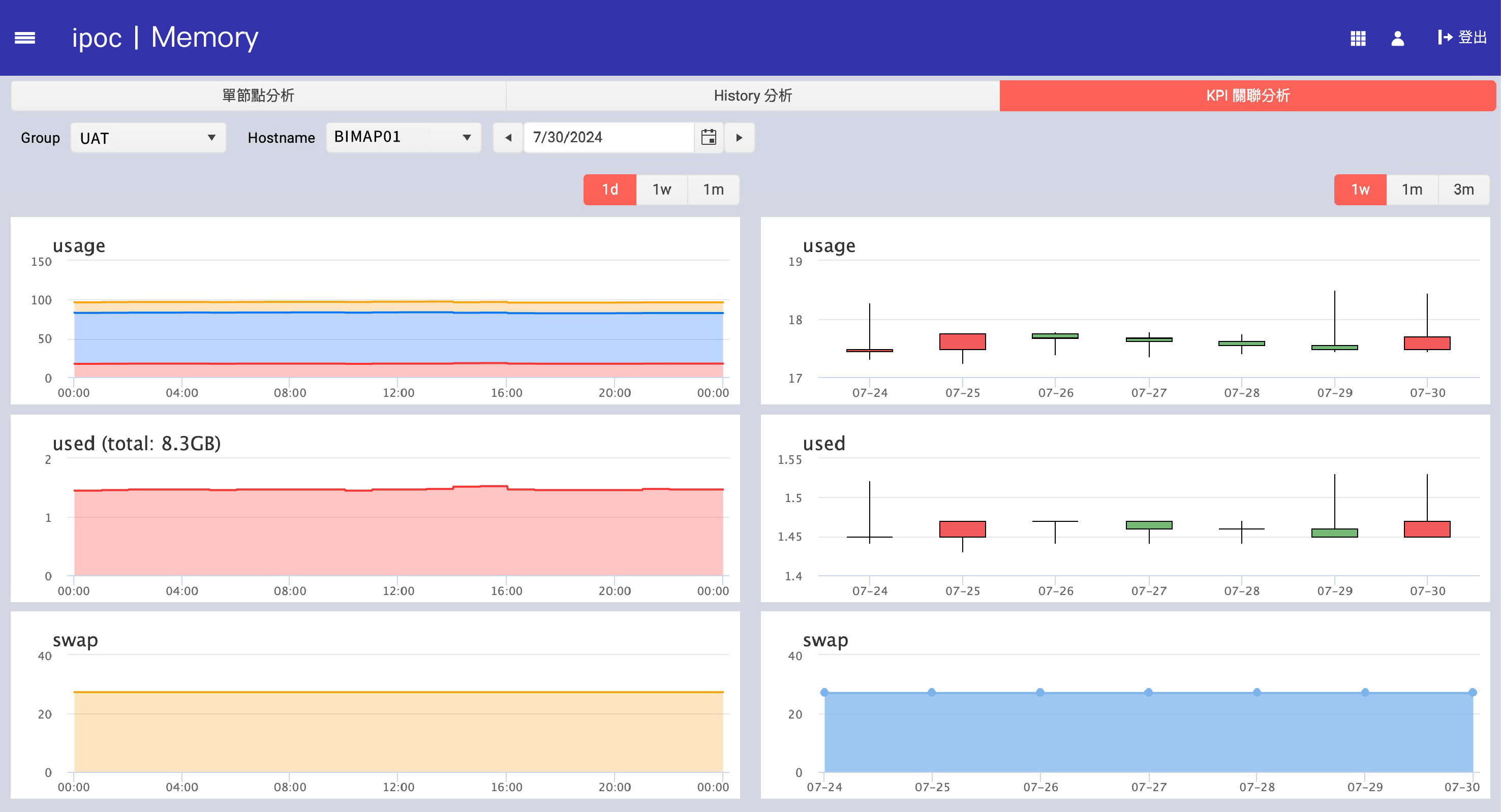
Task: Open the hamburger navigation menu
Action: pyautogui.click(x=24, y=38)
